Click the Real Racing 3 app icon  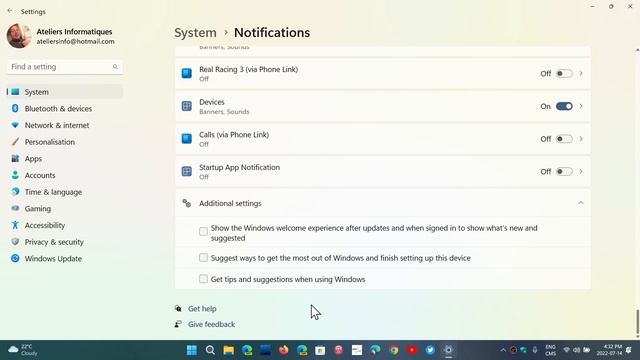click(x=187, y=73)
